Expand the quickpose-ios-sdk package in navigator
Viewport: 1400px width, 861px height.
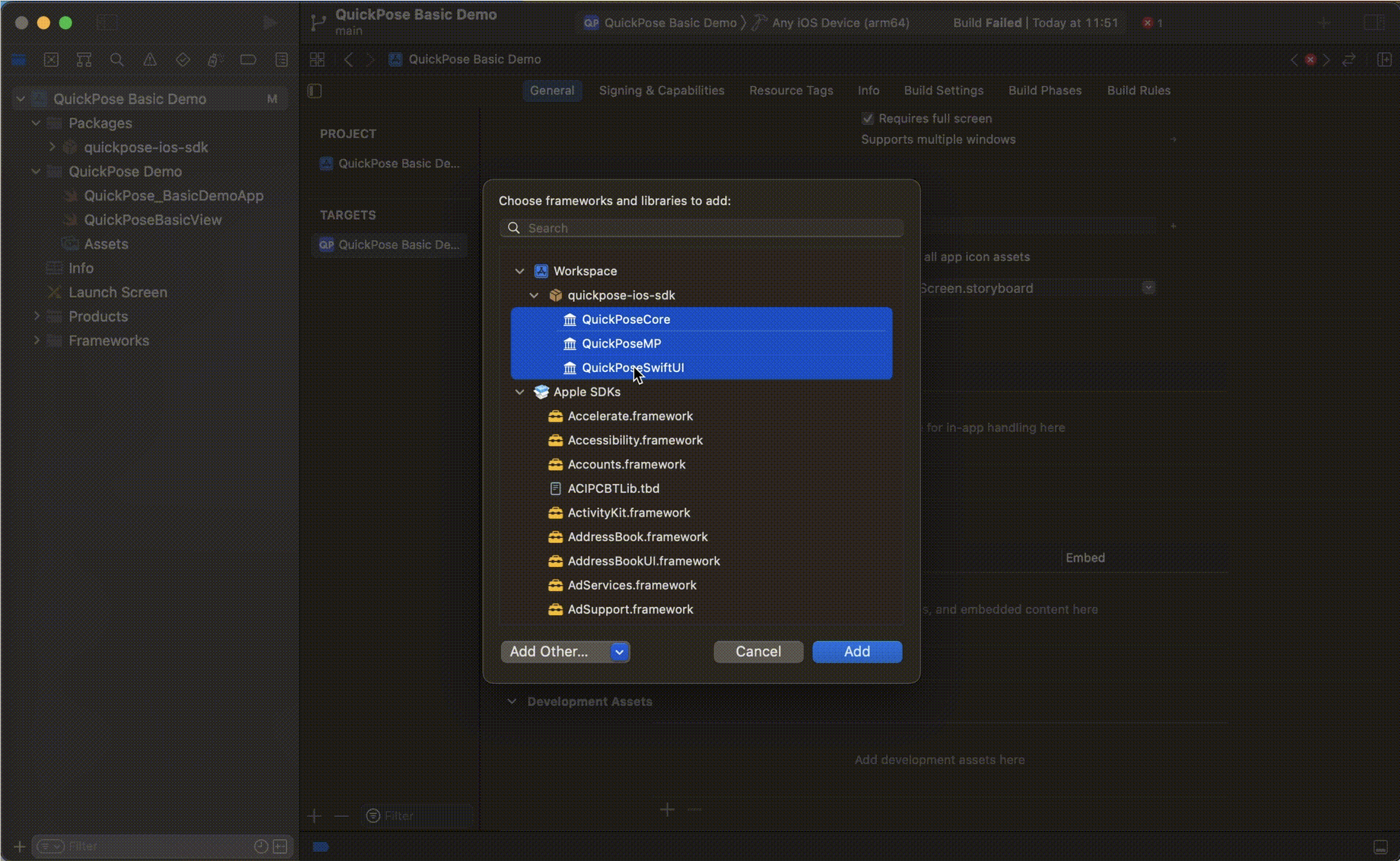(x=53, y=147)
